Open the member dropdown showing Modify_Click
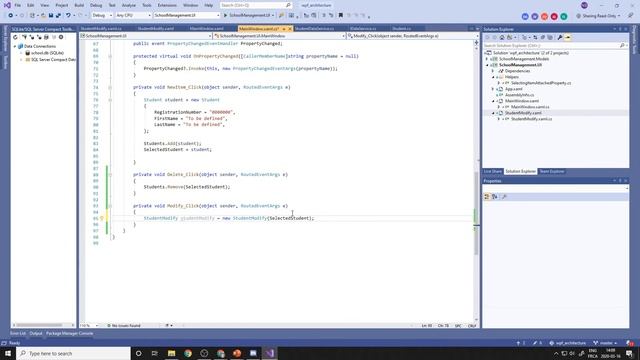 [413, 36]
